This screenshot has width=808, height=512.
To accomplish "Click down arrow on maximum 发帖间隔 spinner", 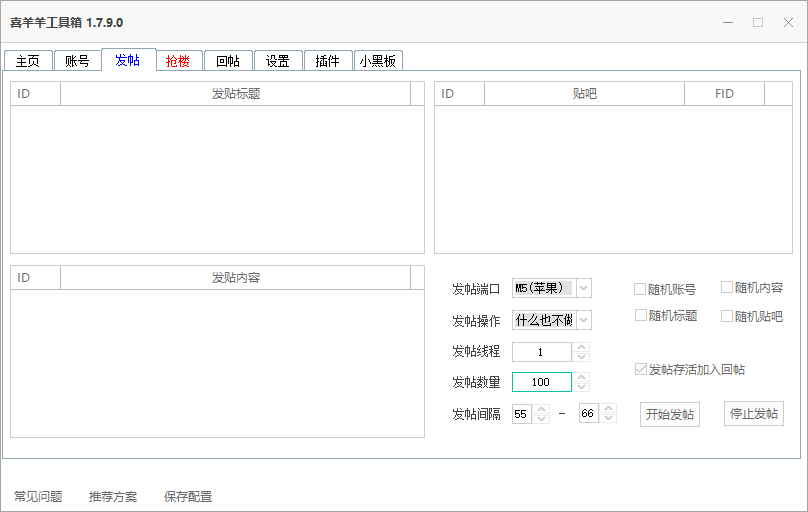I will click(x=608, y=419).
